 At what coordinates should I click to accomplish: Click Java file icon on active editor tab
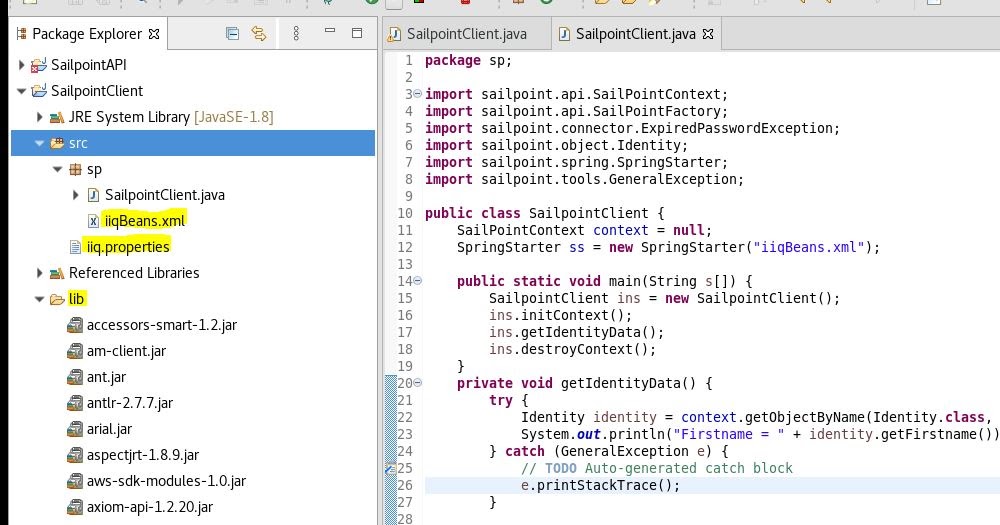point(564,34)
